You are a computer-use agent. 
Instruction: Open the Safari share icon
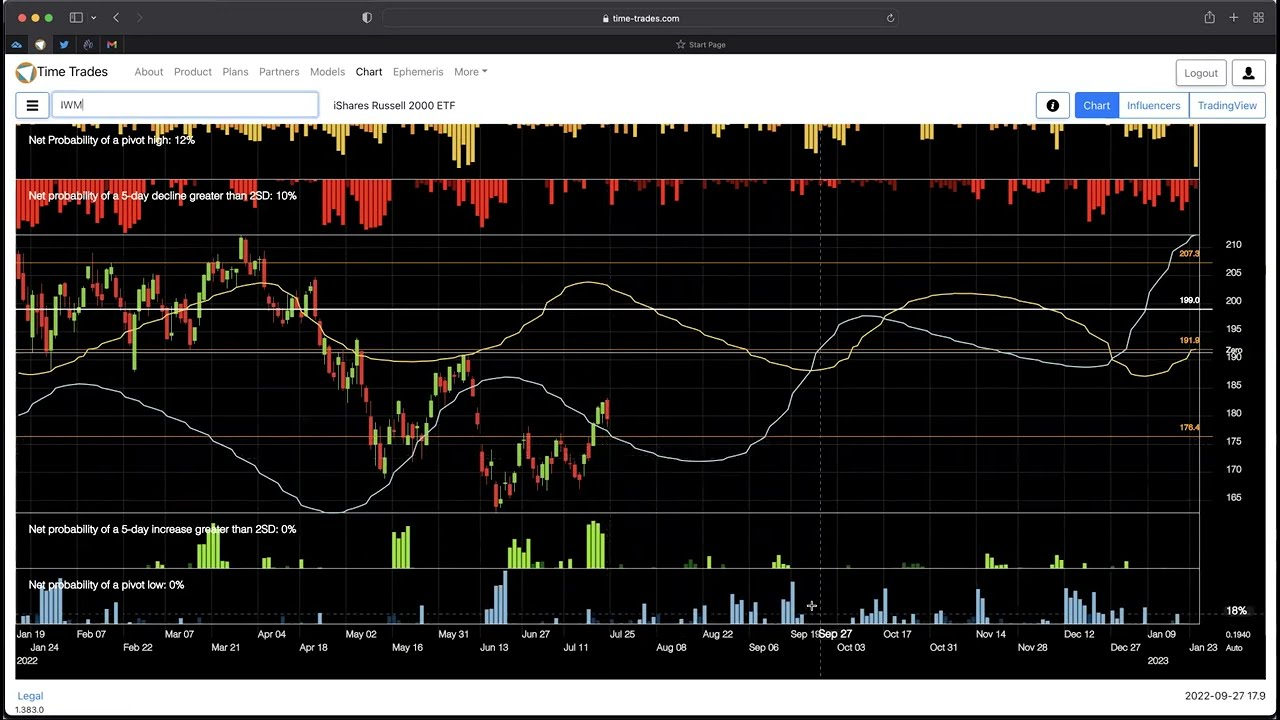tap(1209, 18)
